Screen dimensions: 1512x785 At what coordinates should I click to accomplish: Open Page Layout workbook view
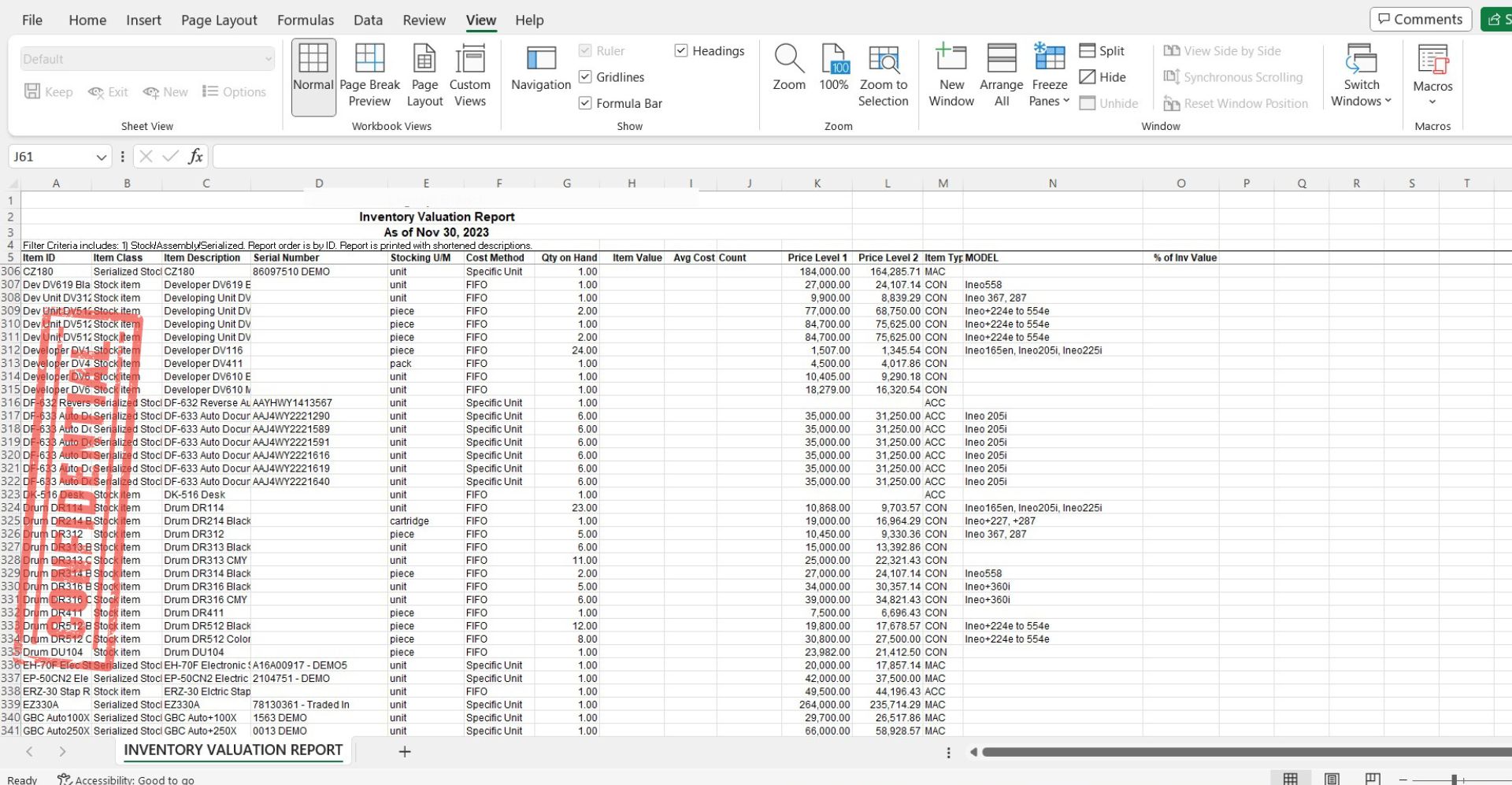click(424, 76)
